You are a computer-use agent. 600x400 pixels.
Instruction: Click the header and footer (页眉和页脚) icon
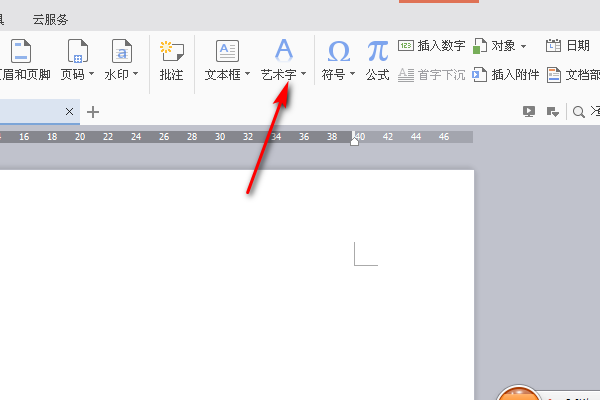(x=21, y=51)
